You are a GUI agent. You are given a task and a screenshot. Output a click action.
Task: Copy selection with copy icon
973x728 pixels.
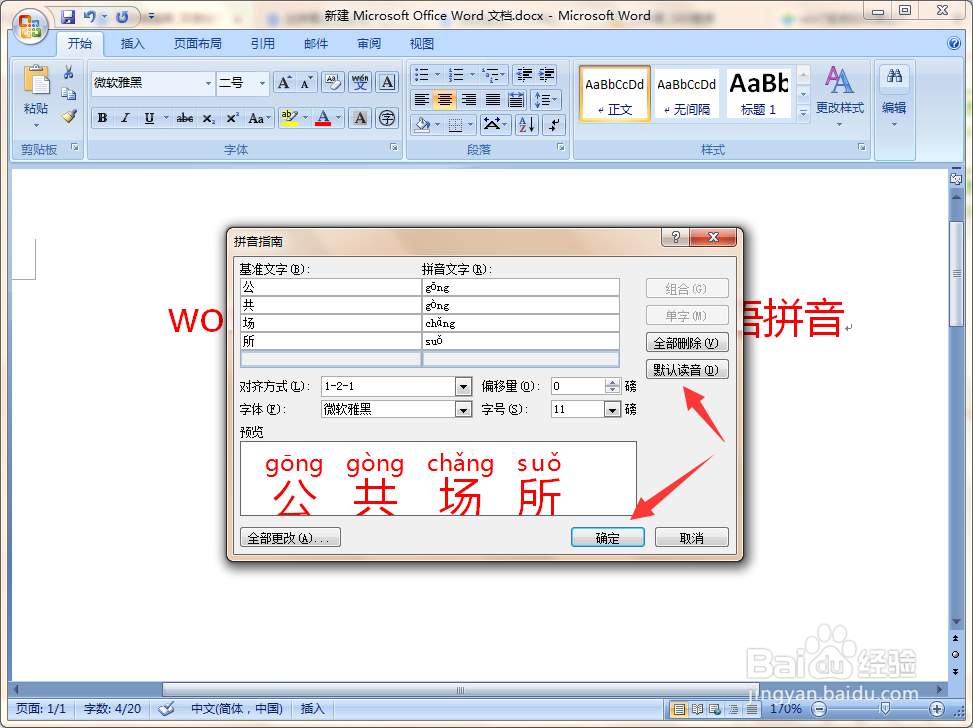(69, 94)
